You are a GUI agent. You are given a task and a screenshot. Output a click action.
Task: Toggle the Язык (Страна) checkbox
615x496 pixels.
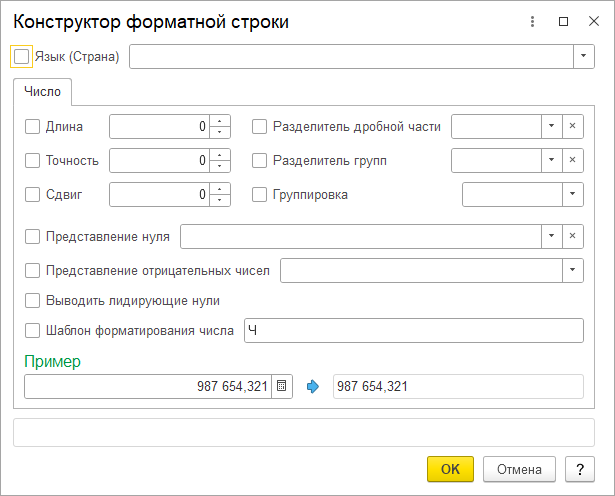pos(21,56)
